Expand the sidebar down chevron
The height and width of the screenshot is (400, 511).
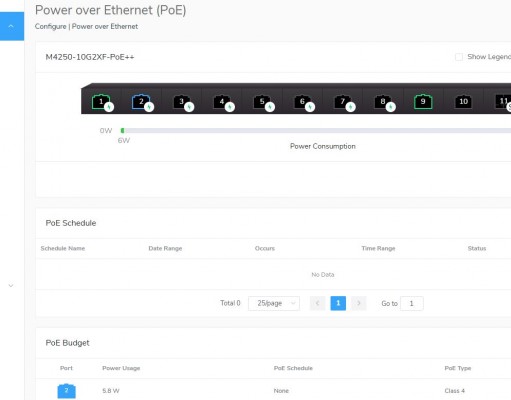11,286
